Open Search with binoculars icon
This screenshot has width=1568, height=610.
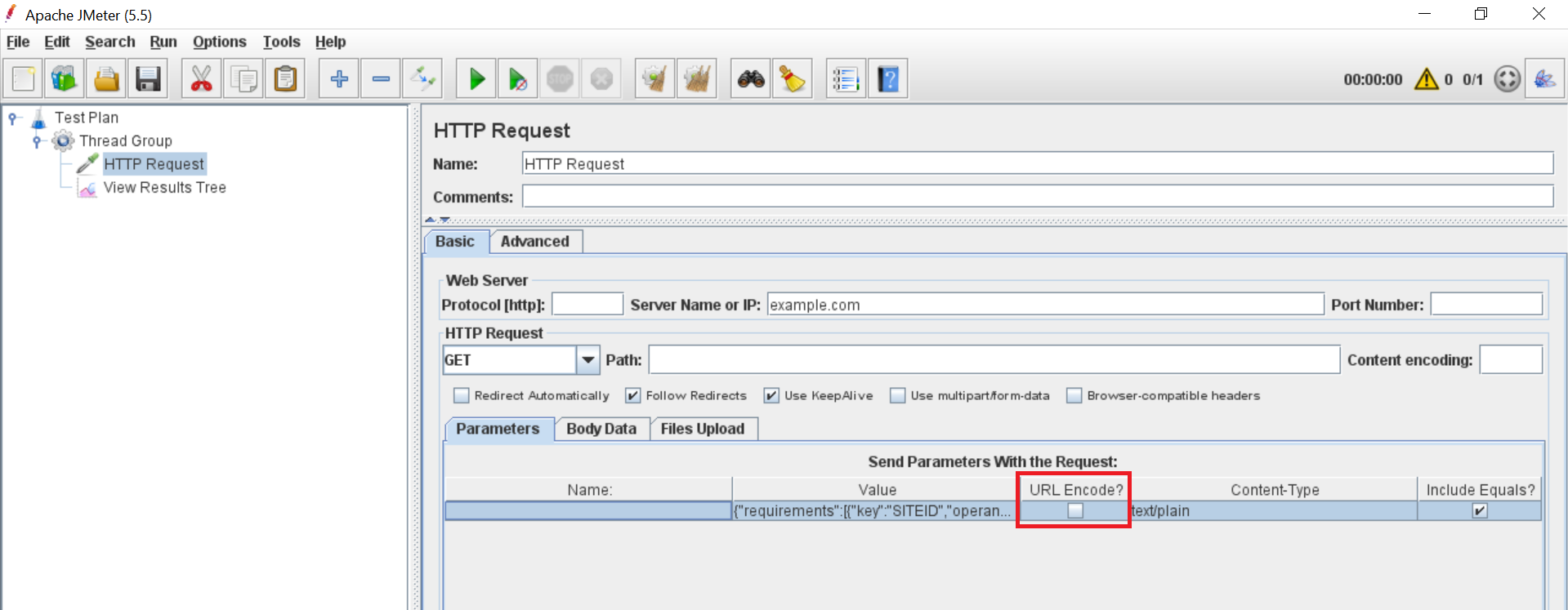751,79
